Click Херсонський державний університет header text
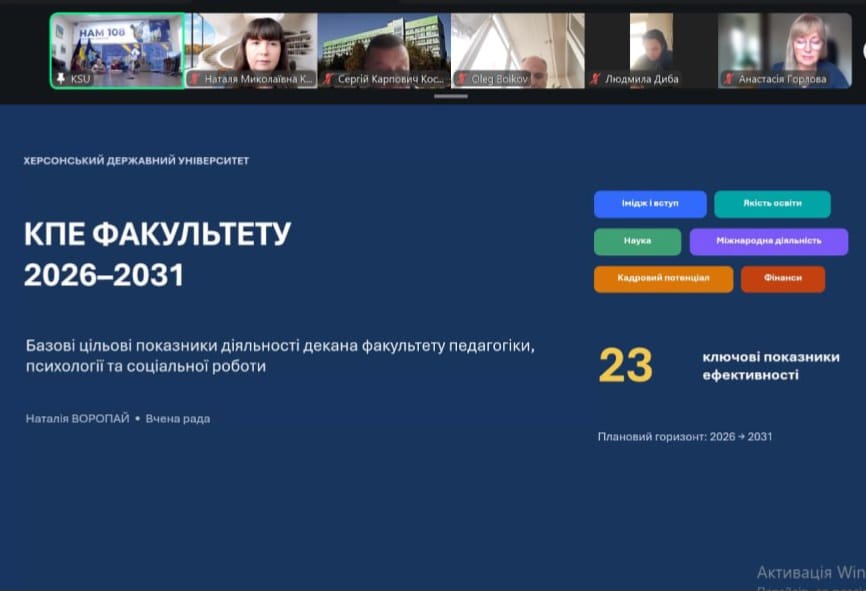Viewport: 866px width, 591px height. tap(136, 161)
